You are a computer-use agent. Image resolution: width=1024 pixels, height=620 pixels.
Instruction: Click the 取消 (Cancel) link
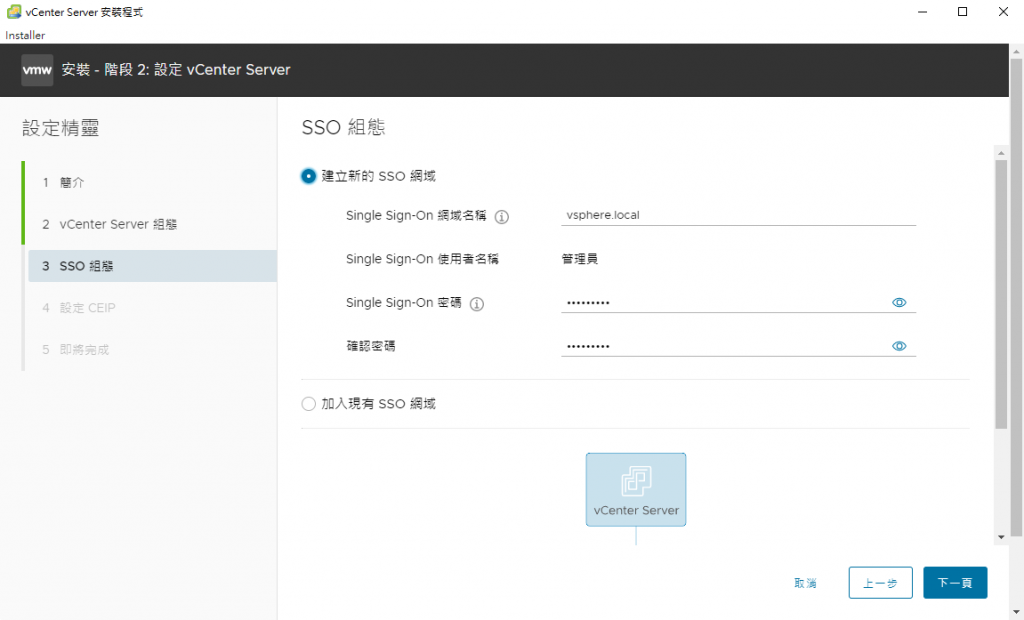coord(805,583)
